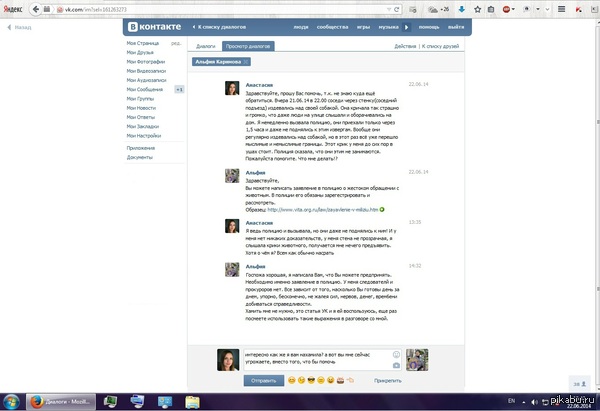Click К списку друзей link
This screenshot has width=600, height=411.
point(440,46)
